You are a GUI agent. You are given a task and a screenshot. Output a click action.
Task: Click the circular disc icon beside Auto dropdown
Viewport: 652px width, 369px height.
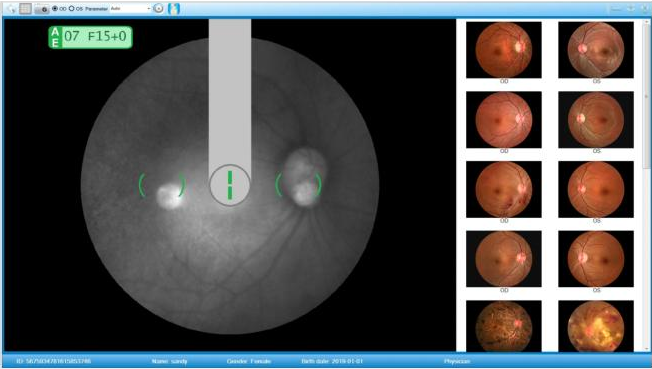[158, 8]
